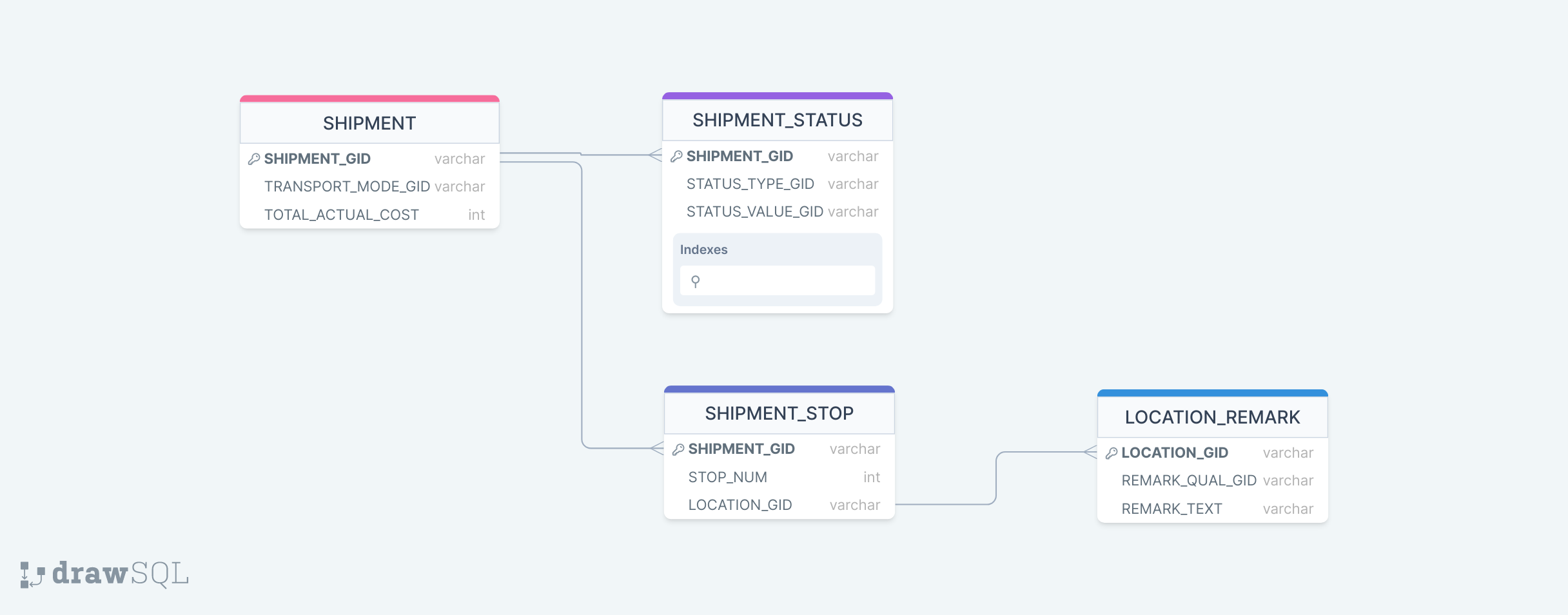Select the SHIPMENT table header

point(369,123)
